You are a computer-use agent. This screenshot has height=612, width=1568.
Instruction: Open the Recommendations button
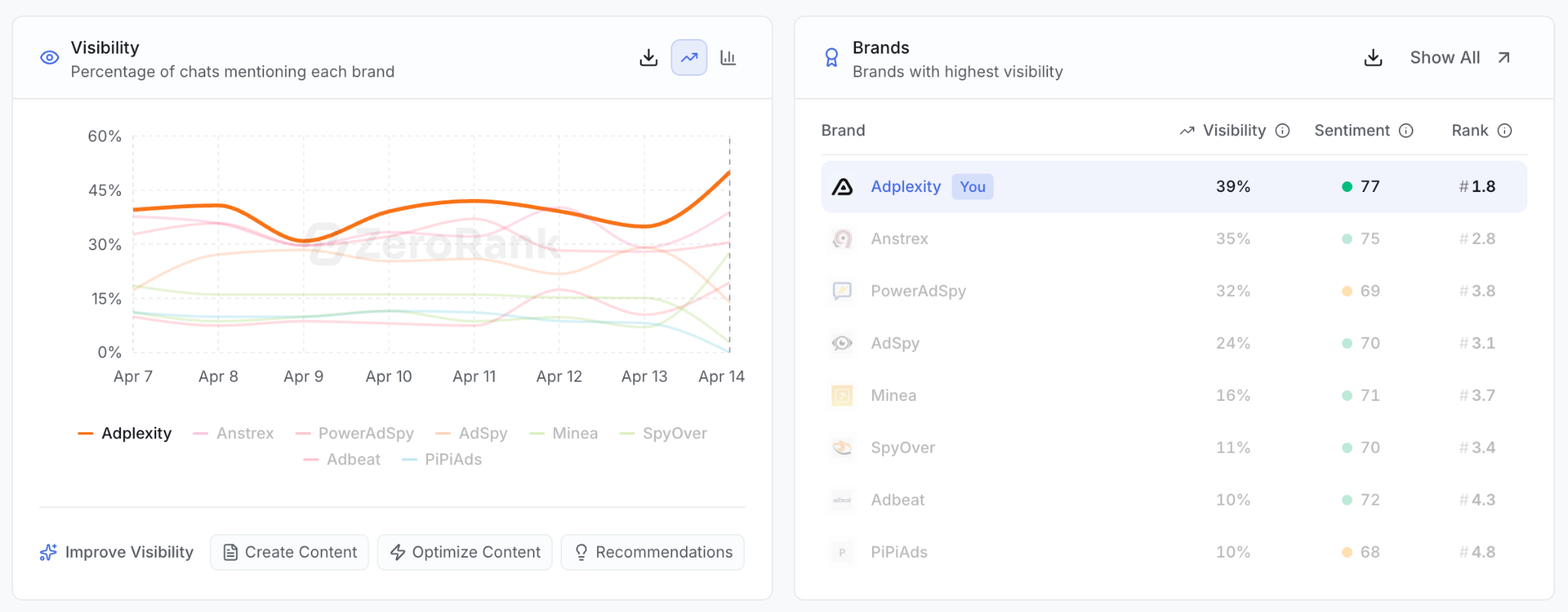653,552
